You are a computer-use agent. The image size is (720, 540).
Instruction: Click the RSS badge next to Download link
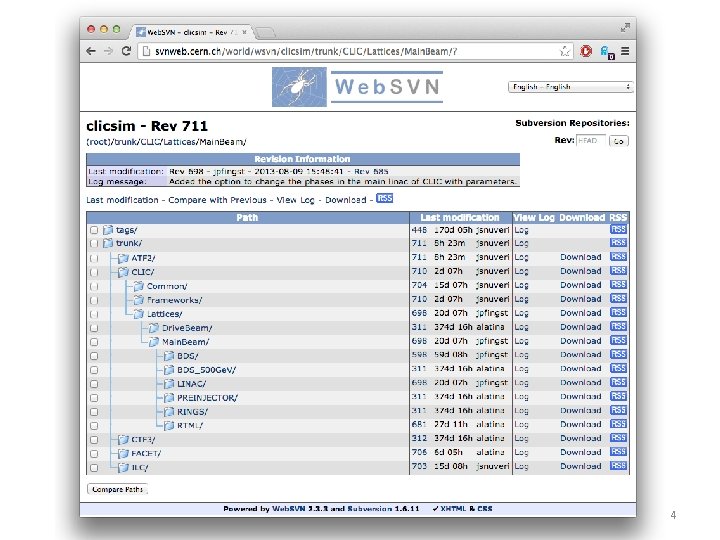pyautogui.click(x=384, y=198)
